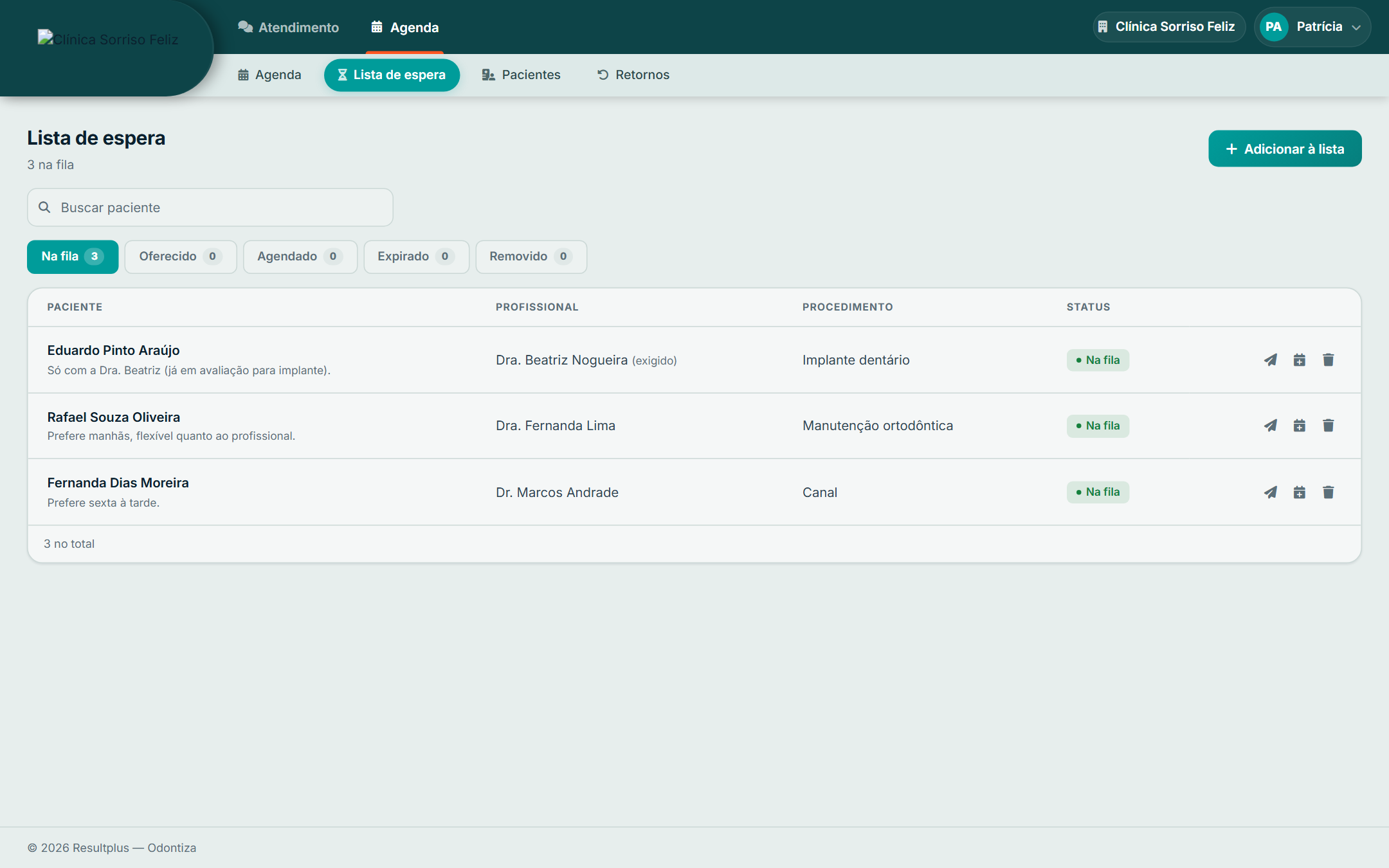Filter by Agendado status
1389x868 pixels.
300,257
